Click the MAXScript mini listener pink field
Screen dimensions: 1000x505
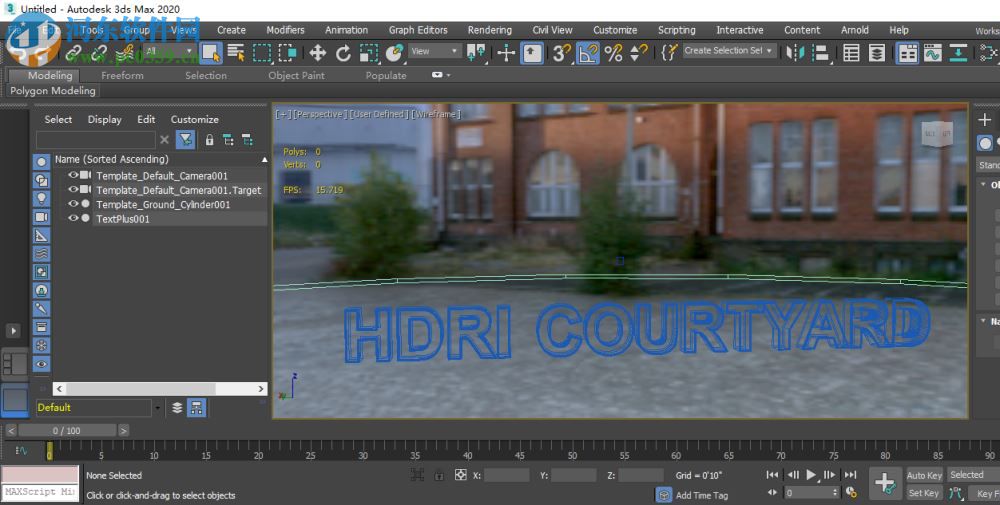[40, 475]
